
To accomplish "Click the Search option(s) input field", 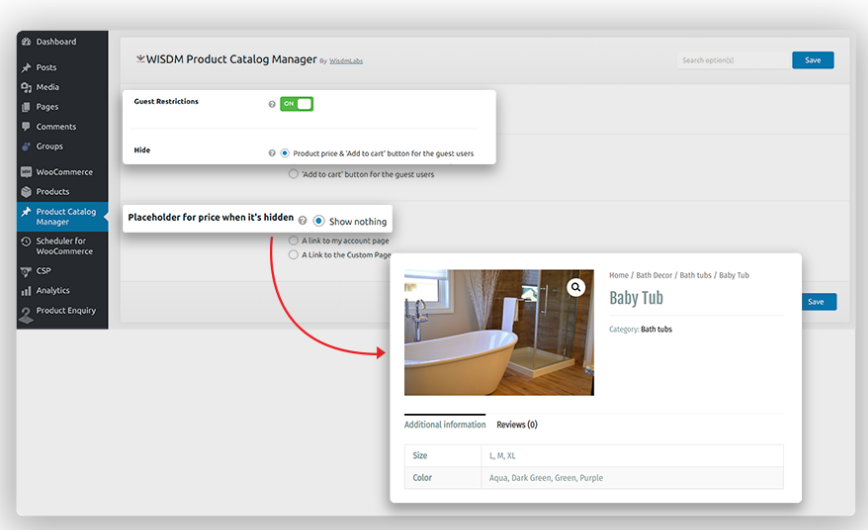I will pos(734,60).
